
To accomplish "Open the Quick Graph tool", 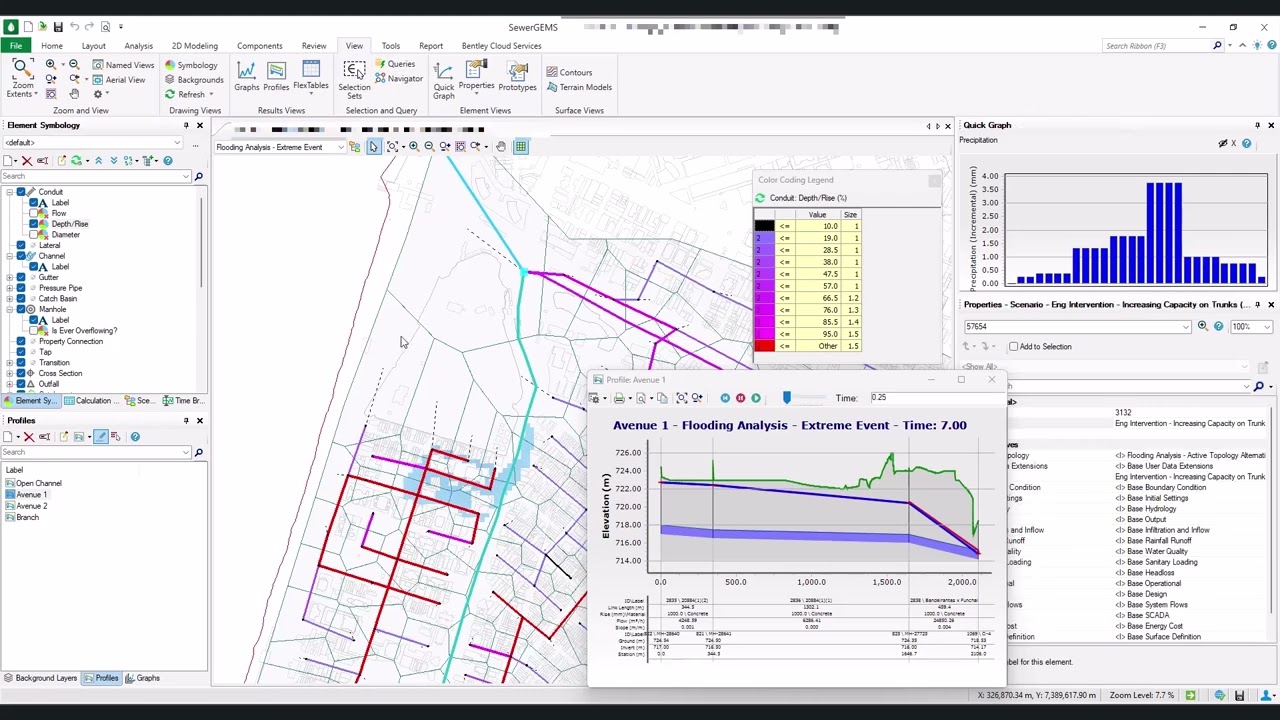I will (444, 80).
